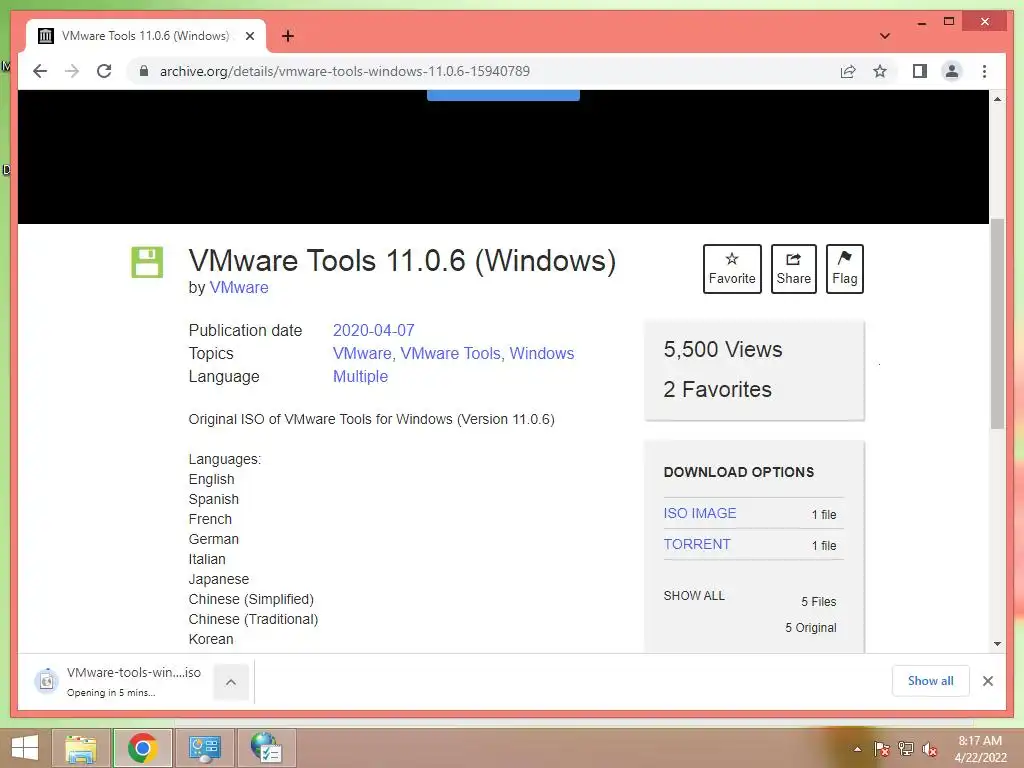Image resolution: width=1024 pixels, height=768 pixels.
Task: Click SHOW ALL download files
Action: (694, 596)
